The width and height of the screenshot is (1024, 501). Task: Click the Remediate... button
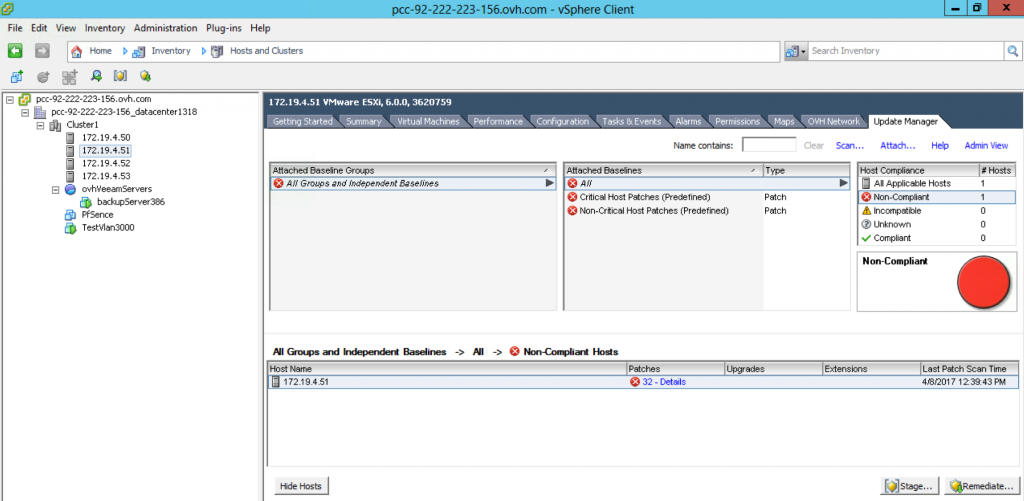tap(982, 486)
